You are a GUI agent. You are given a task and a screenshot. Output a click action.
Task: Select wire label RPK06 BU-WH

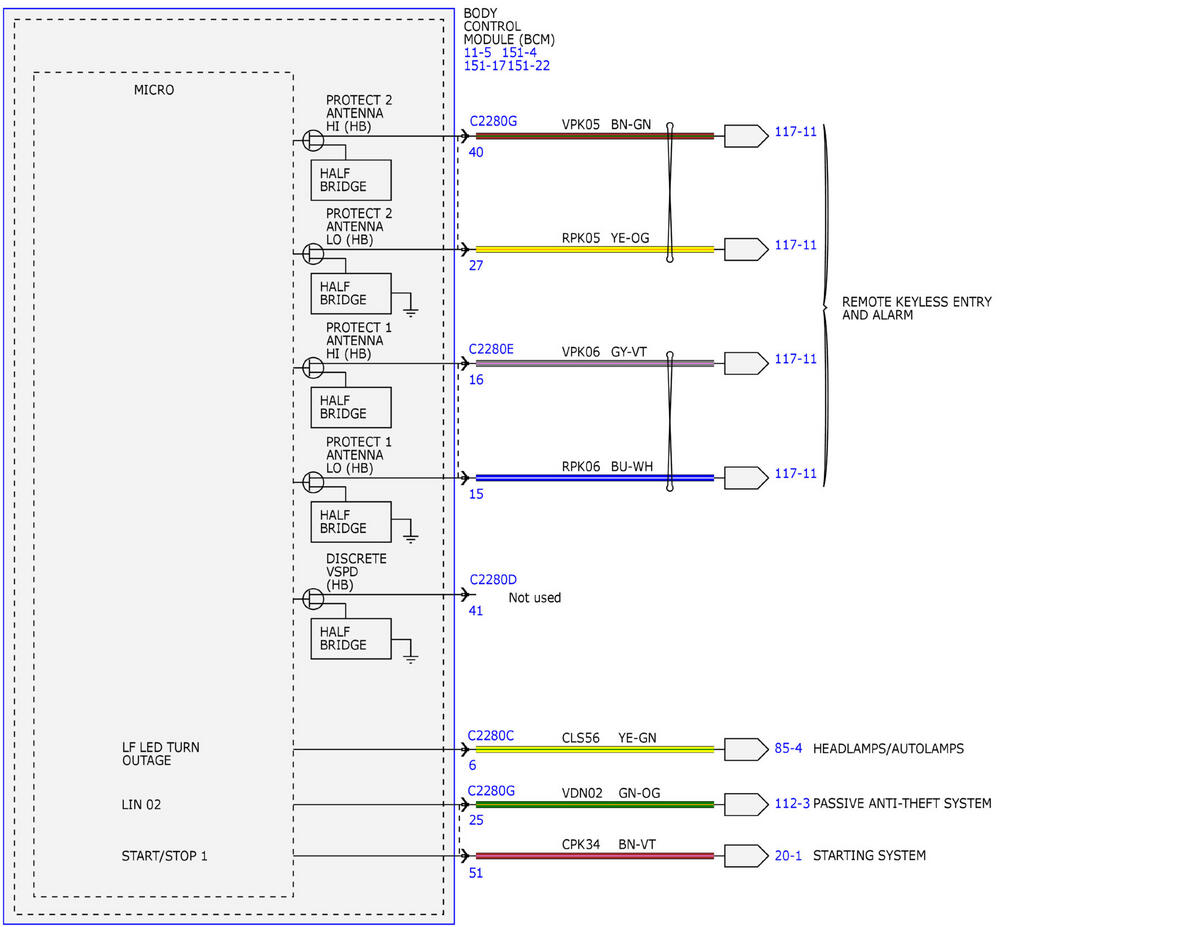pyautogui.click(x=606, y=466)
